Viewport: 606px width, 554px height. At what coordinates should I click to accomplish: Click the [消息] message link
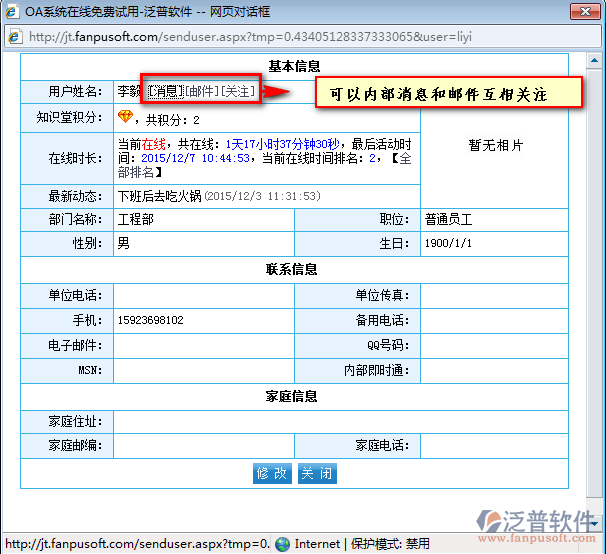(166, 92)
